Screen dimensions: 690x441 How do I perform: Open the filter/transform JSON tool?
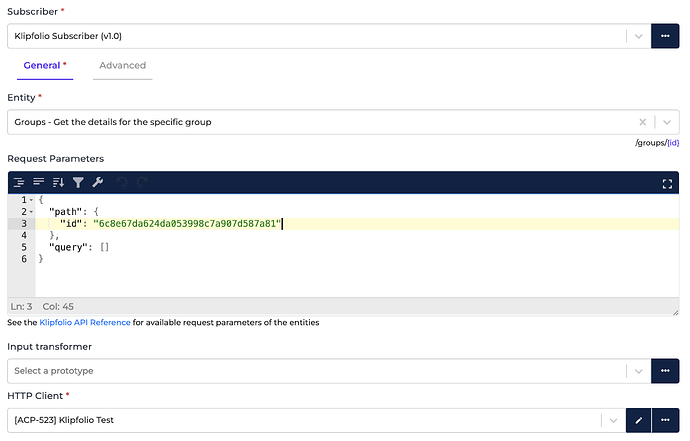coord(78,182)
